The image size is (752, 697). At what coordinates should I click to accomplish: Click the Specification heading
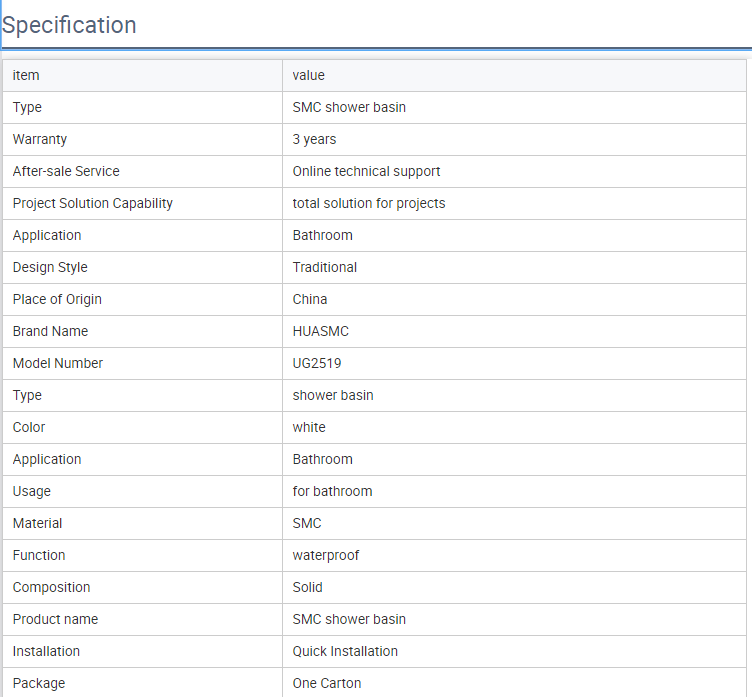[x=69, y=25]
